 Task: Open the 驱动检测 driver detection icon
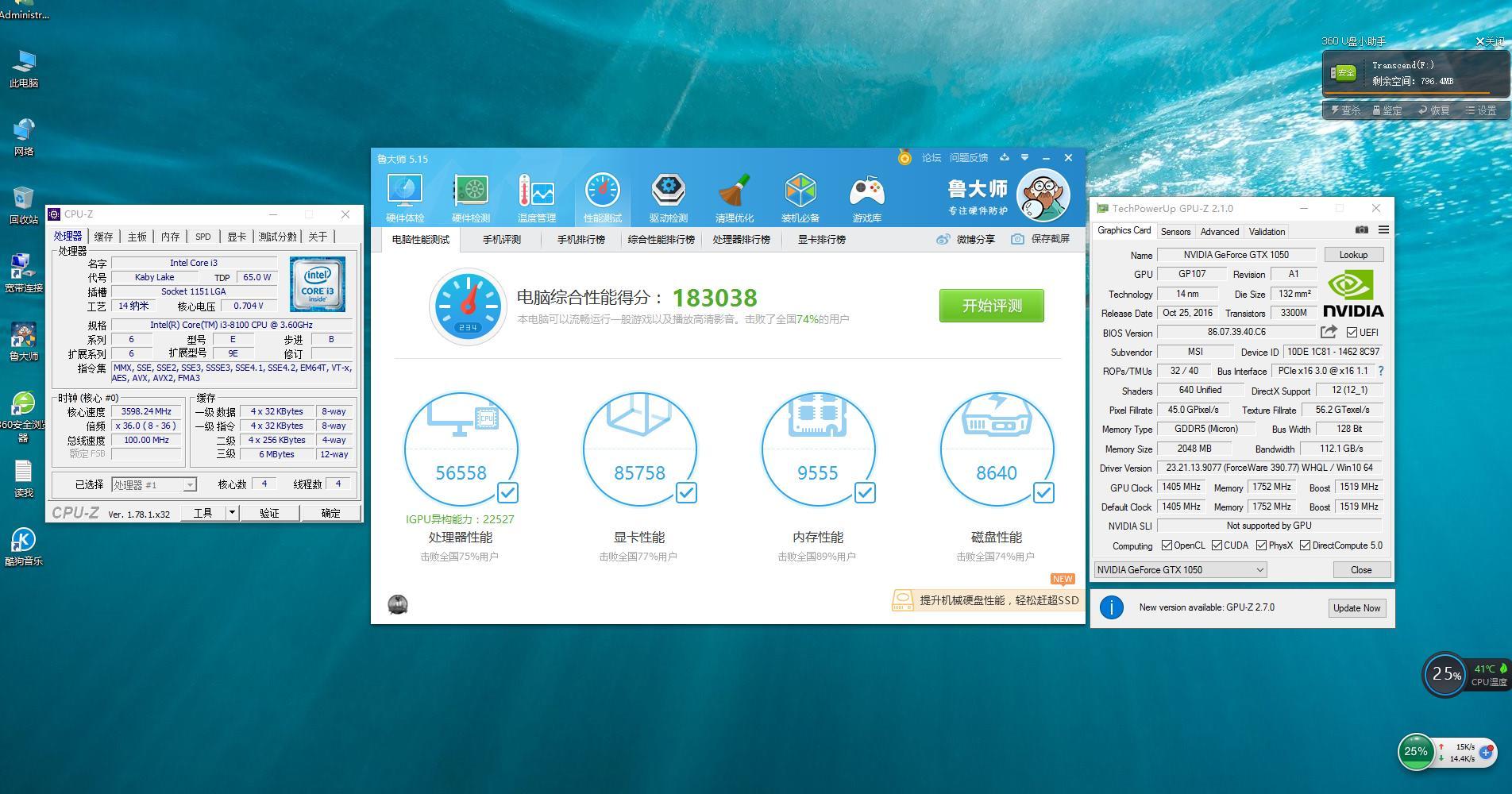668,198
